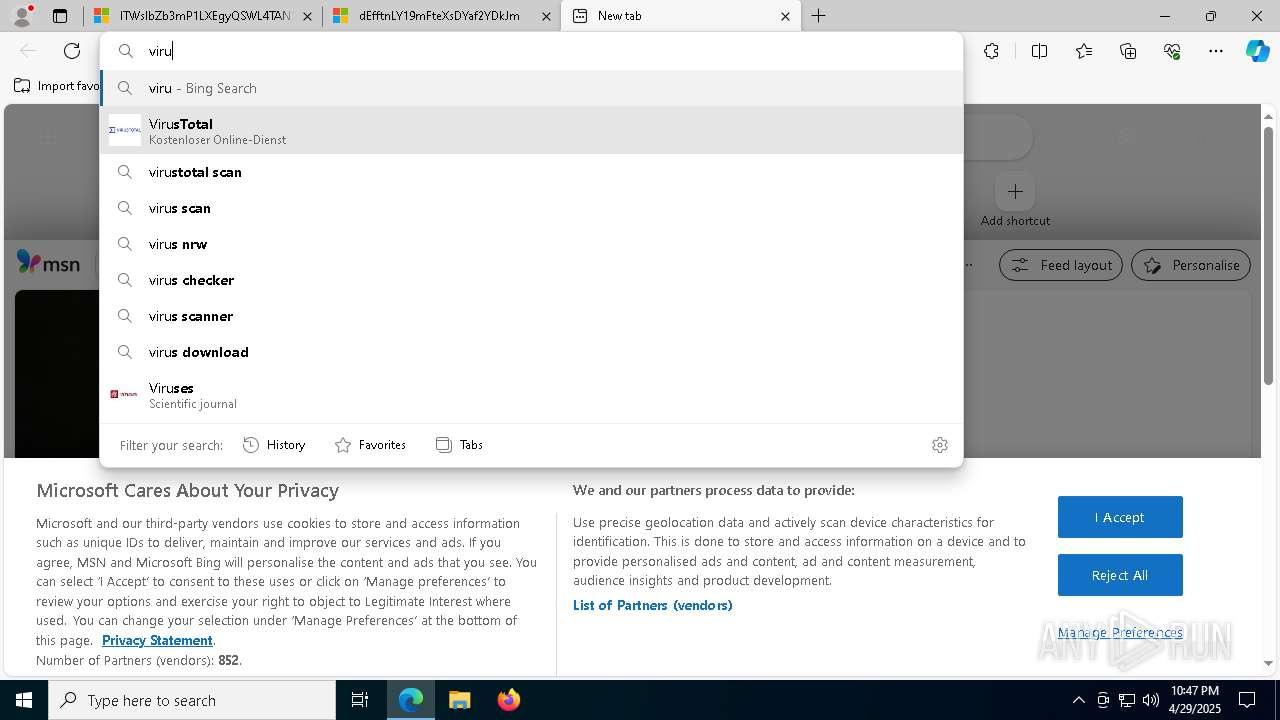
Task: Switch to the dEfftnLY19mFteXsDYaf2YDkJm tab
Action: point(441,16)
